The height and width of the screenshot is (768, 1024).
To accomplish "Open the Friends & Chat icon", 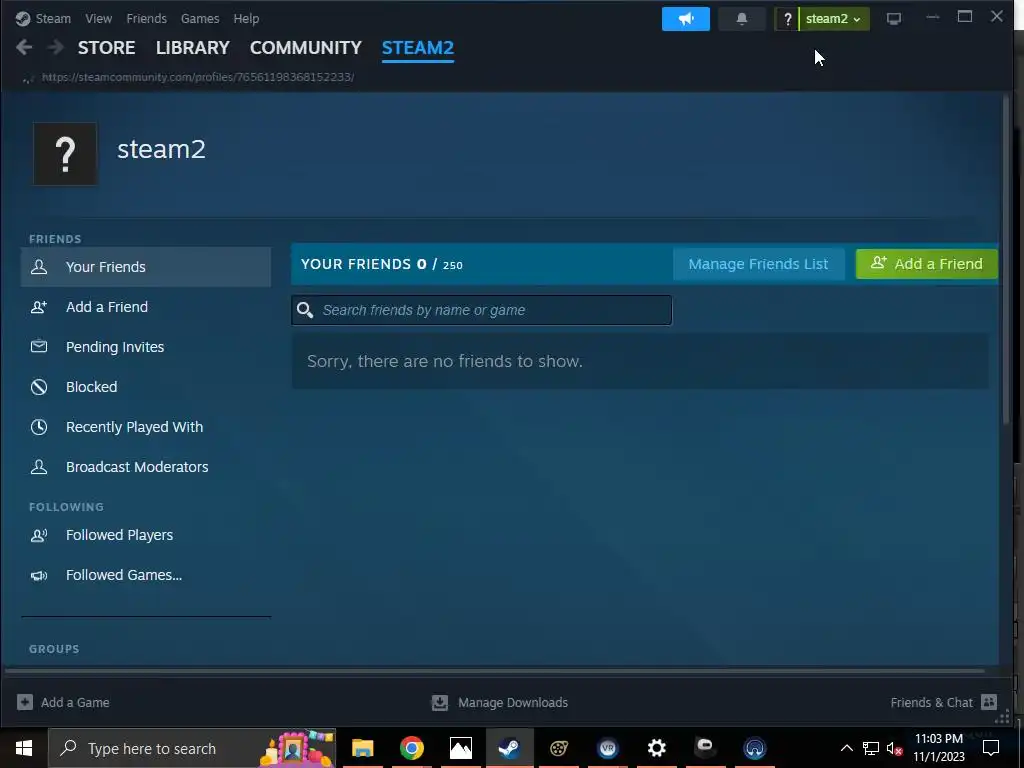I will 989,703.
